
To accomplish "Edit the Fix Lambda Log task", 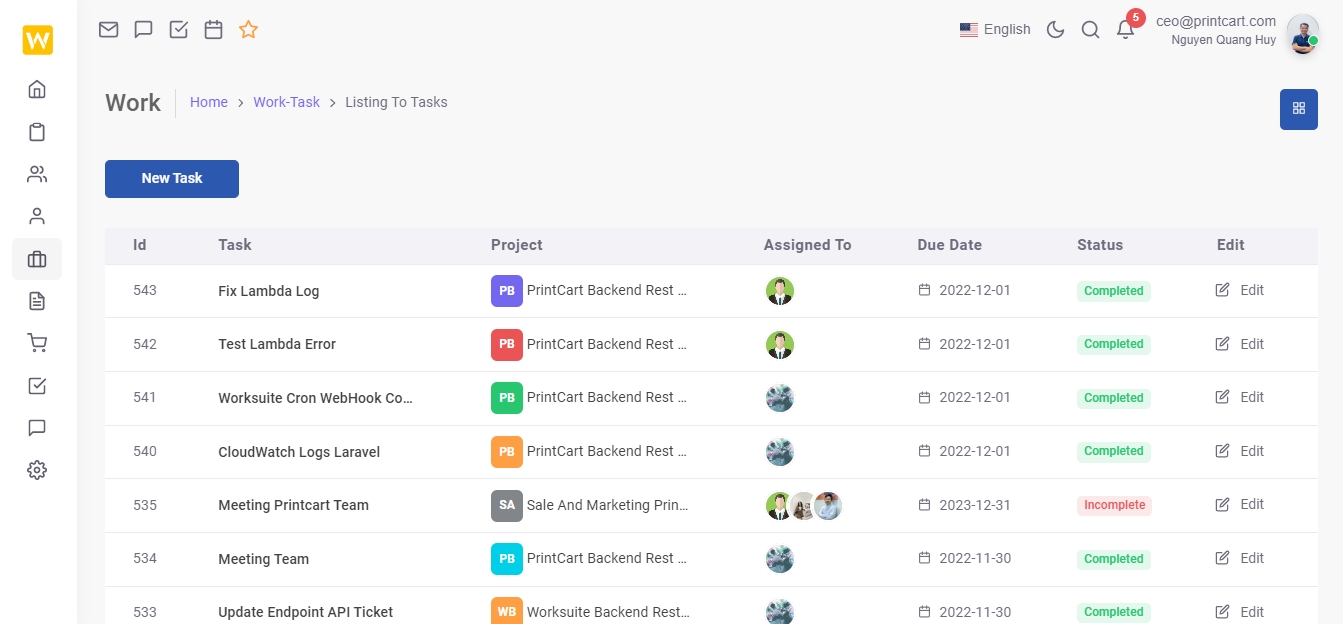I will (1240, 290).
